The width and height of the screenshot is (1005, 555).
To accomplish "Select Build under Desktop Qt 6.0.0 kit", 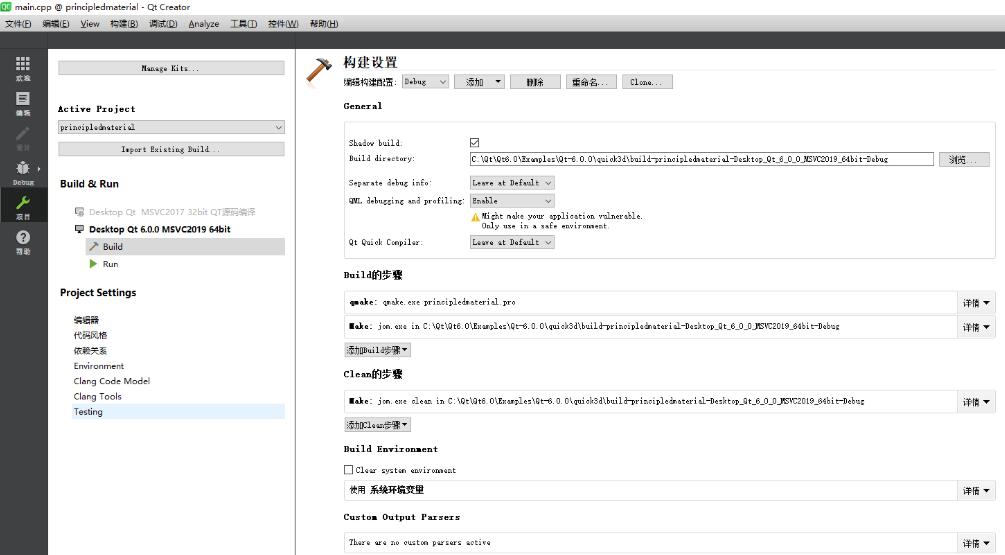I will (x=185, y=246).
